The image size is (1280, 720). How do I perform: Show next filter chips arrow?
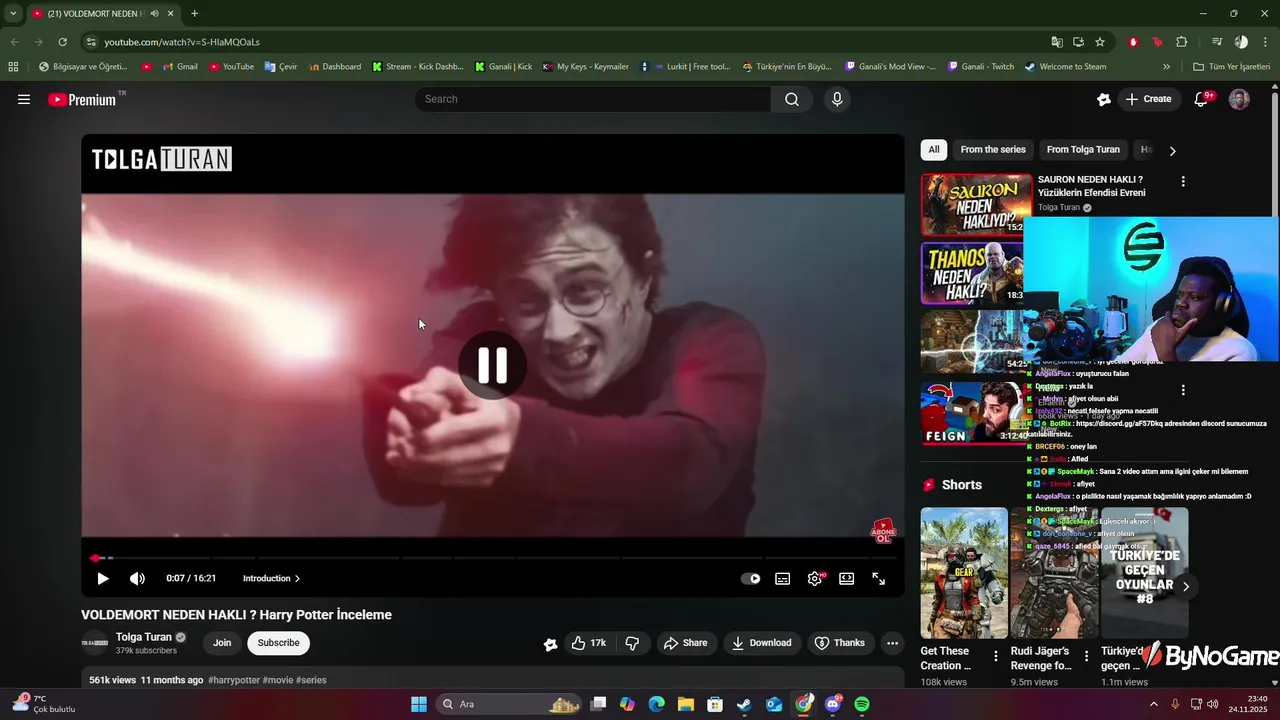[1172, 150]
